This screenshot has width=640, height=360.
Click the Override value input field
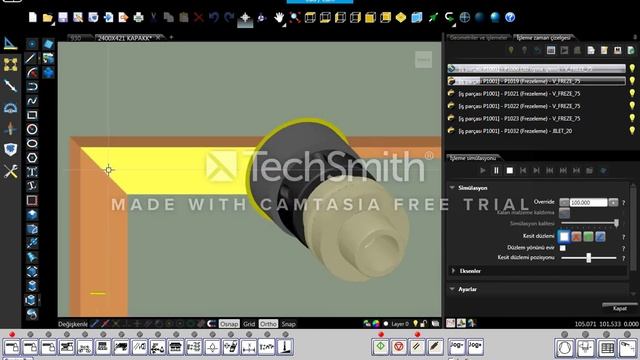pos(589,202)
